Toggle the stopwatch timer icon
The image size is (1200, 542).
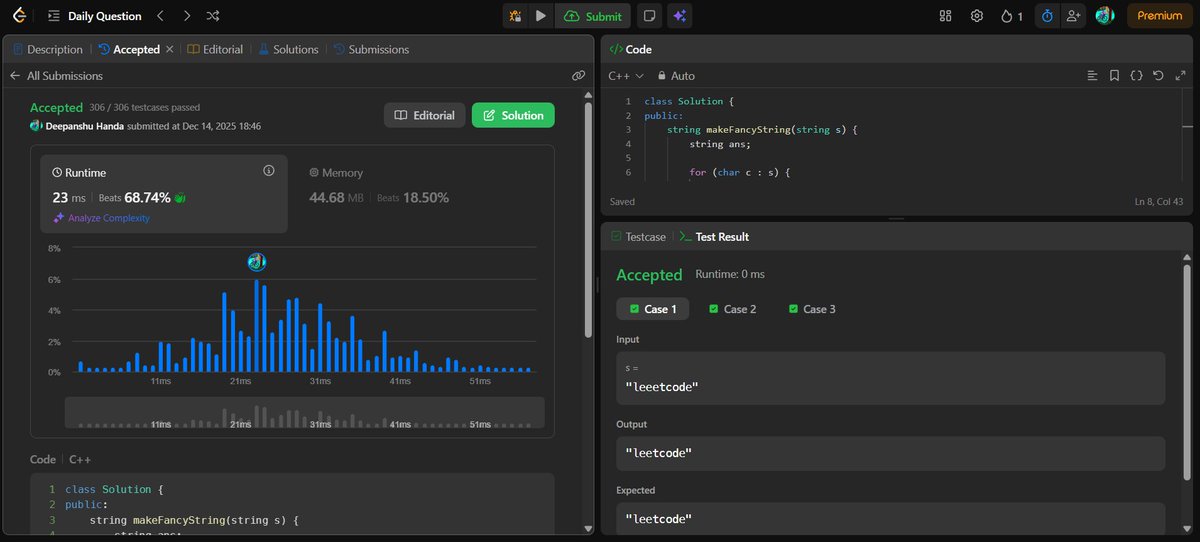[1047, 16]
